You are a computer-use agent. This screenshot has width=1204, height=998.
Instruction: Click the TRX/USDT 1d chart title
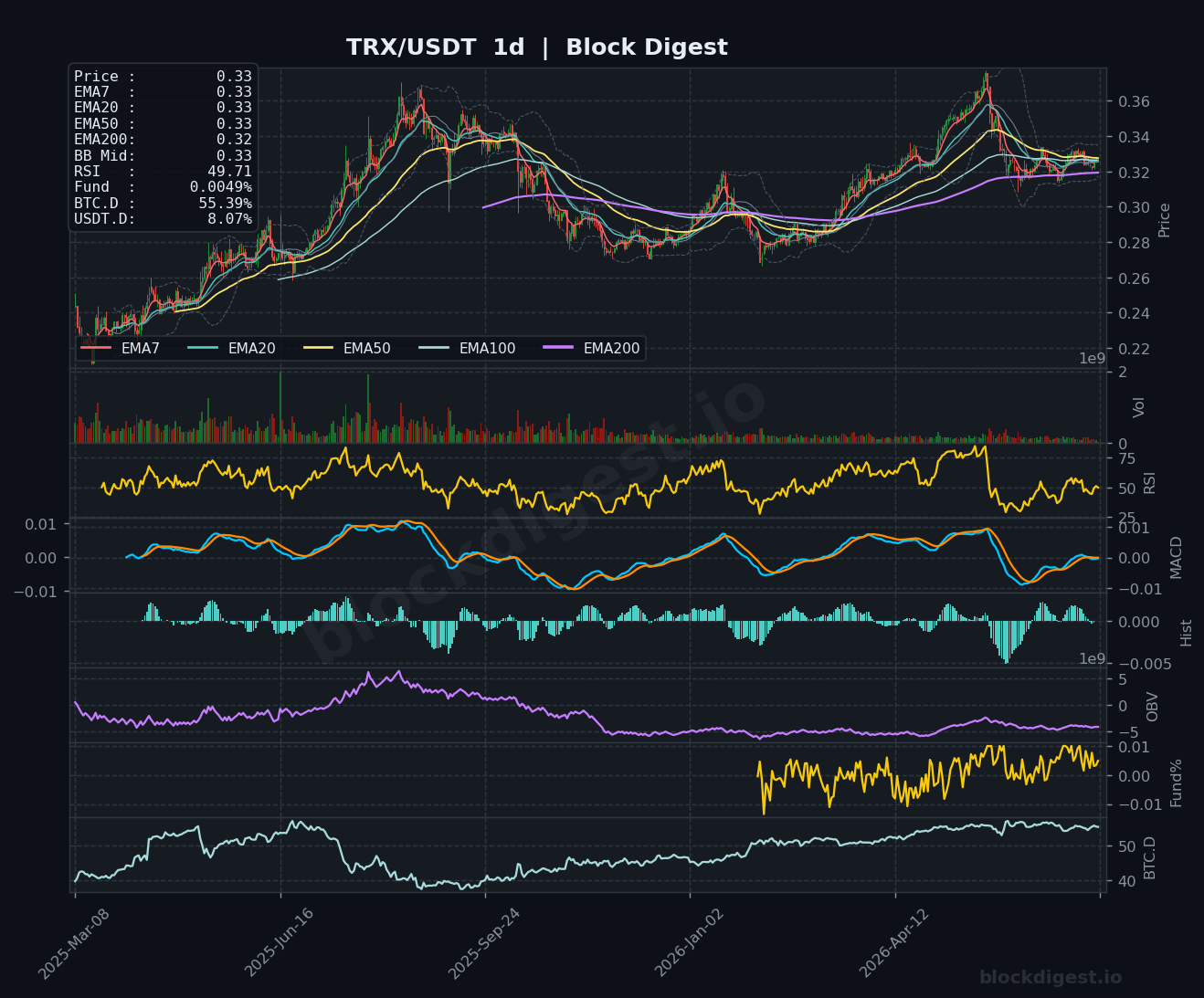(x=537, y=47)
